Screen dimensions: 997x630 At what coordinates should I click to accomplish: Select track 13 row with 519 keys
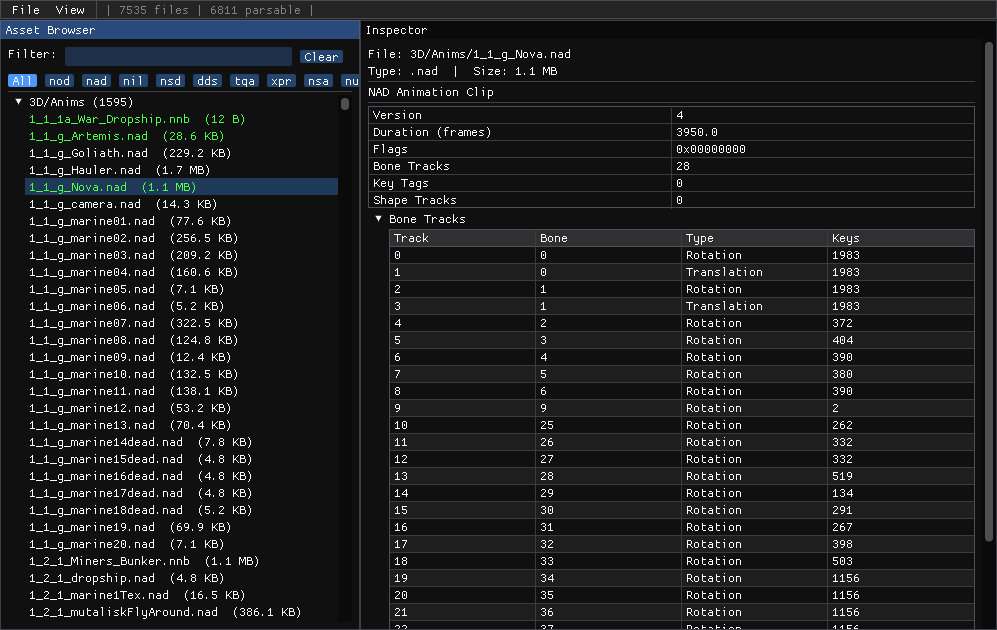(682, 476)
